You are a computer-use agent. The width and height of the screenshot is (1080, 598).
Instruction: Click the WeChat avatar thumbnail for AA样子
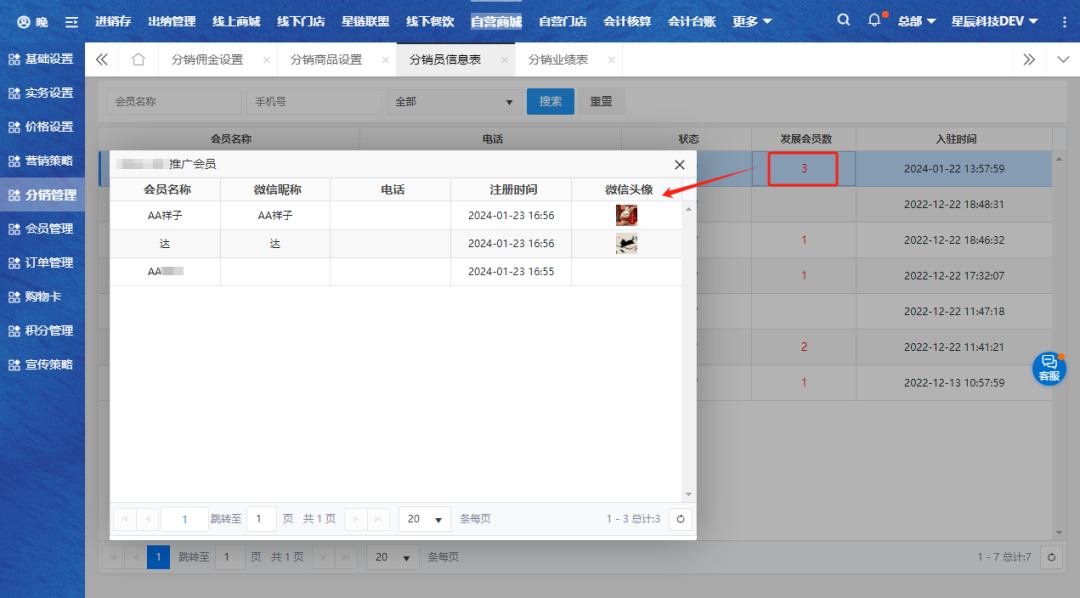tap(626, 215)
